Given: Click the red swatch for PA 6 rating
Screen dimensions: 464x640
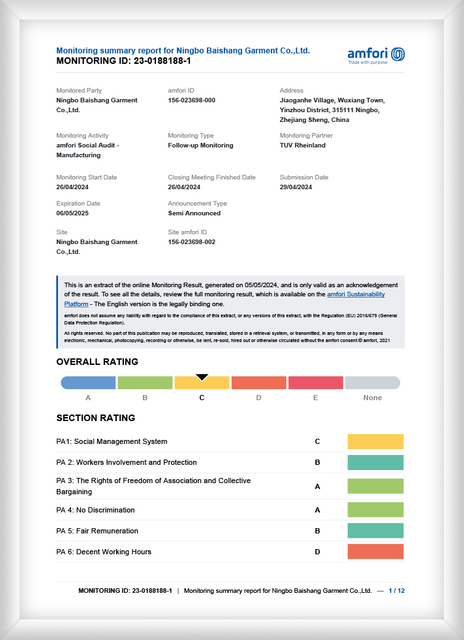Looking at the screenshot, I should tap(375, 551).
